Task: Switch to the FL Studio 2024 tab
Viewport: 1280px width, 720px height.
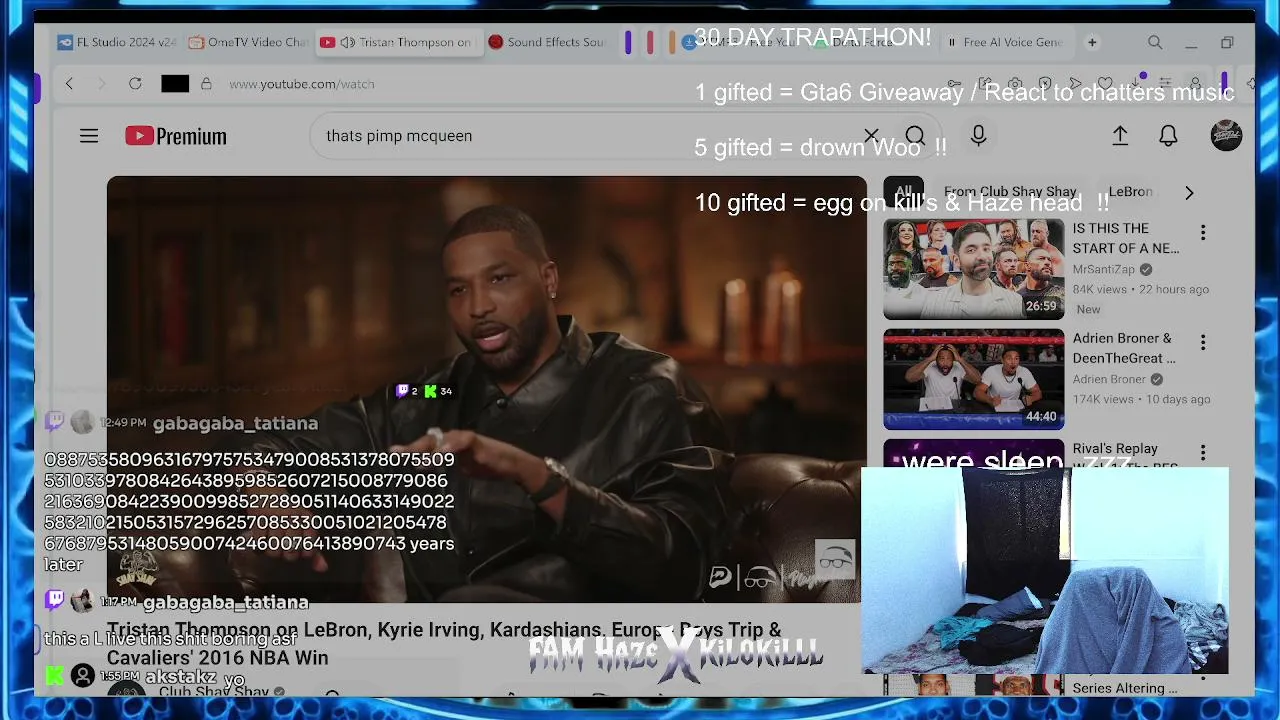Action: pos(117,42)
